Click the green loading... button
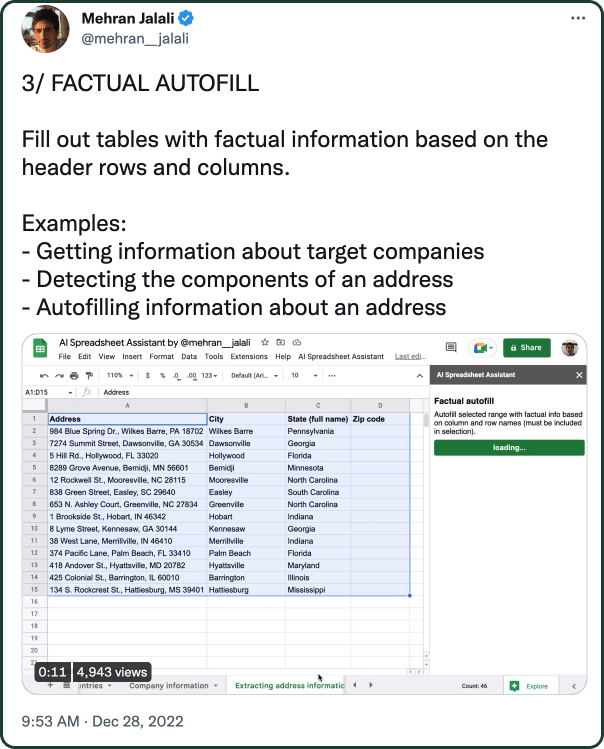The width and height of the screenshot is (604, 749). tap(509, 448)
